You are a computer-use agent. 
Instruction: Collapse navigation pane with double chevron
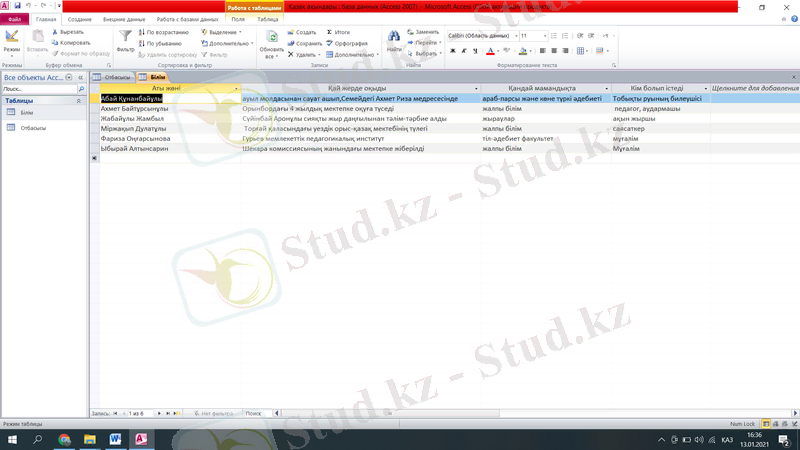(80, 78)
